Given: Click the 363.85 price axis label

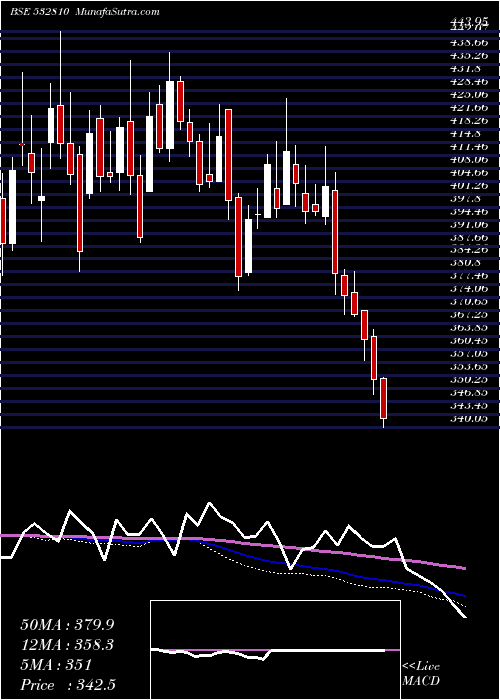Looking at the screenshot, I should [x=467, y=328].
